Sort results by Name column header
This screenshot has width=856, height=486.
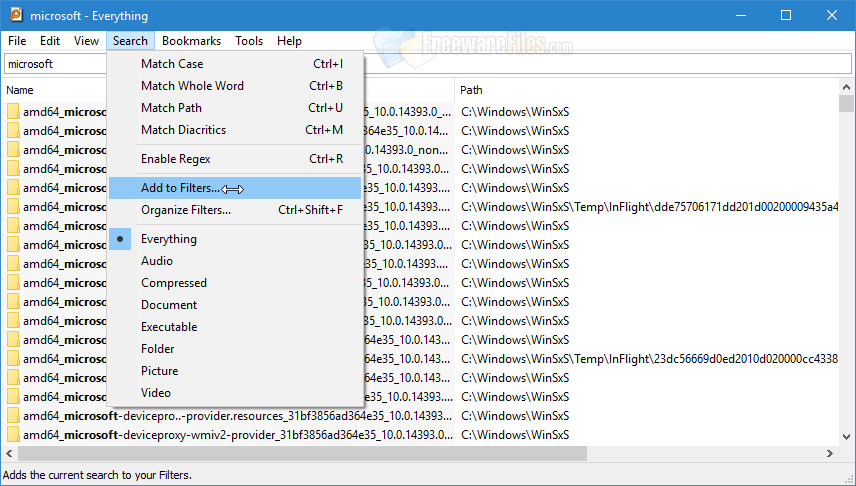[x=20, y=90]
